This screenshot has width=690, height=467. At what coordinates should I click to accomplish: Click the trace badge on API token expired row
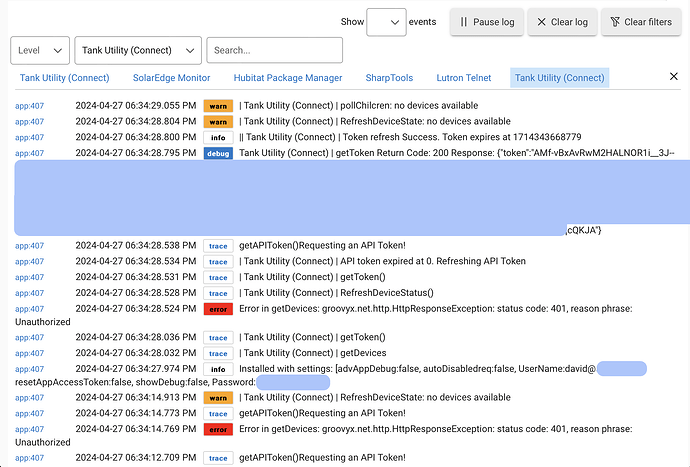(x=218, y=262)
